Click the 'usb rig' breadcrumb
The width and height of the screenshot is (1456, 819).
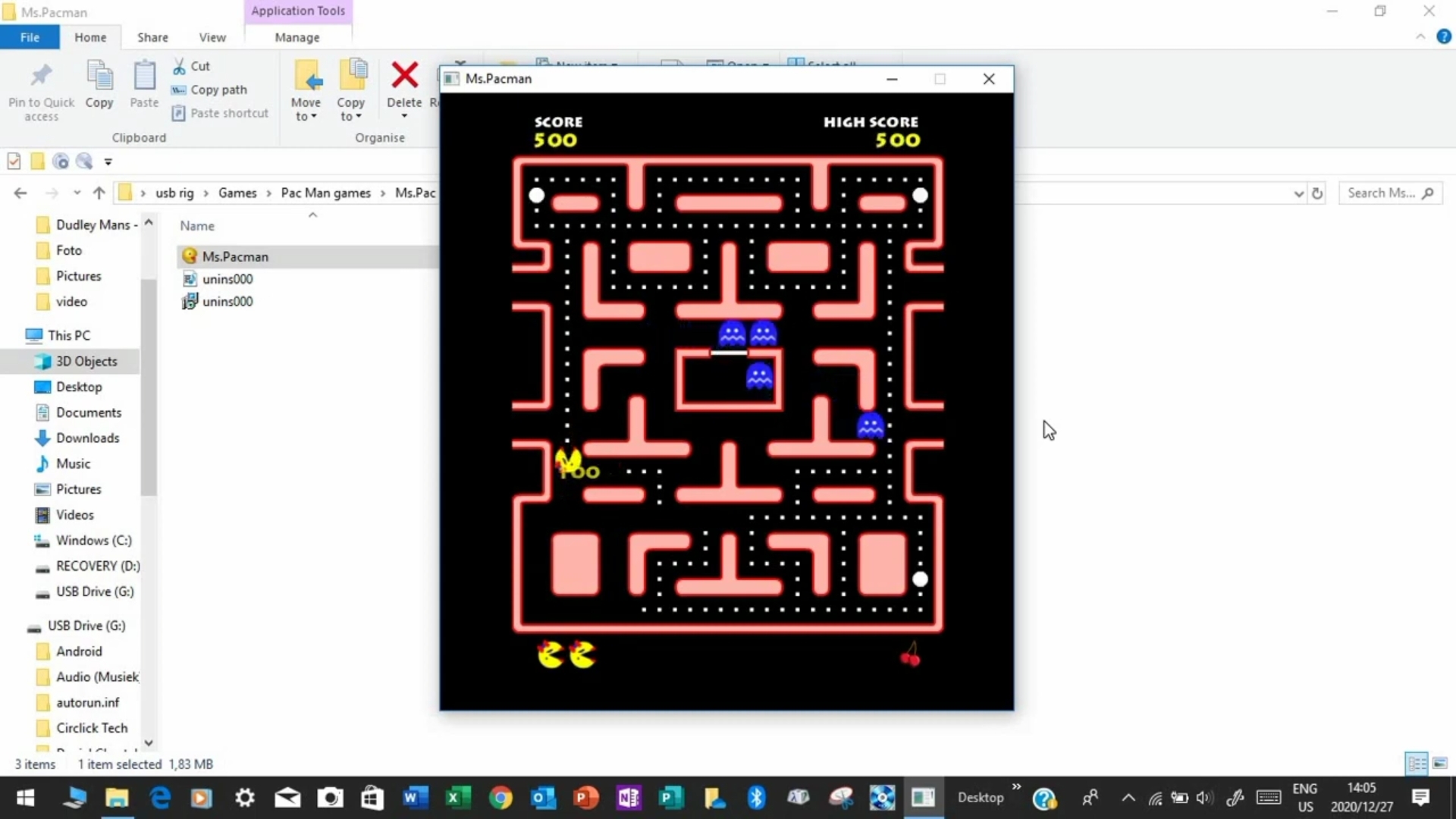click(x=174, y=193)
